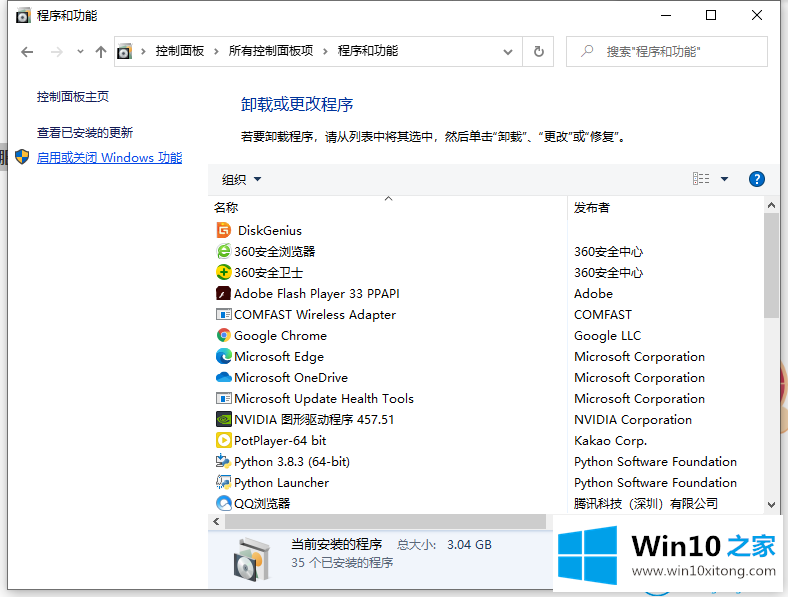This screenshot has width=788, height=597.
Task: Select the DiskGenius entry name
Action: 270,231
